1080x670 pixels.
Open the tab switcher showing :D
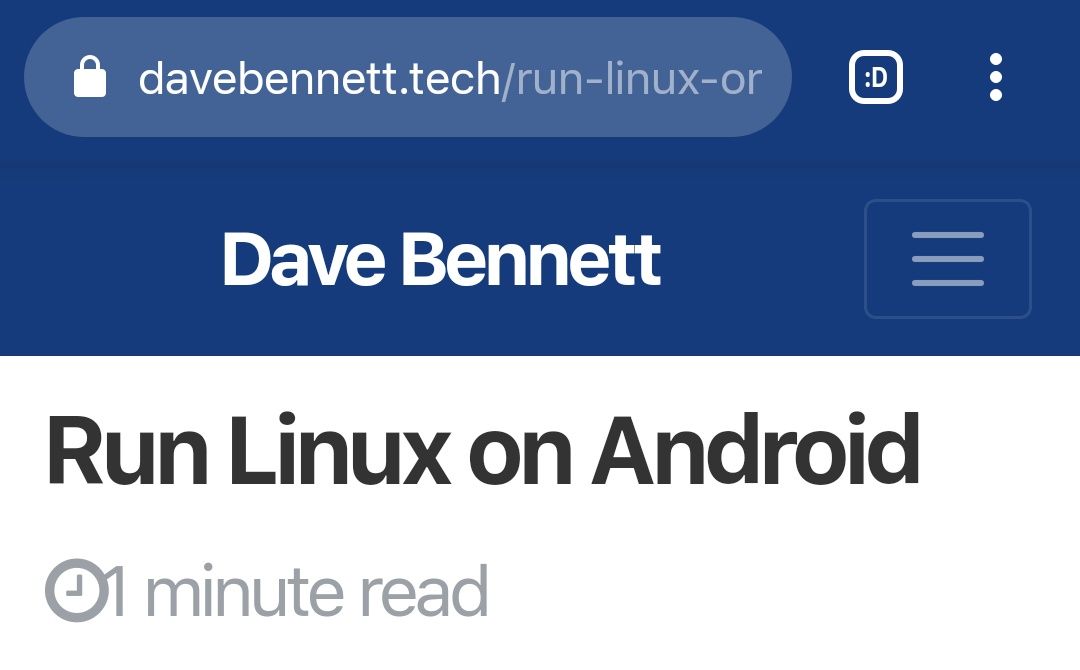coord(875,77)
